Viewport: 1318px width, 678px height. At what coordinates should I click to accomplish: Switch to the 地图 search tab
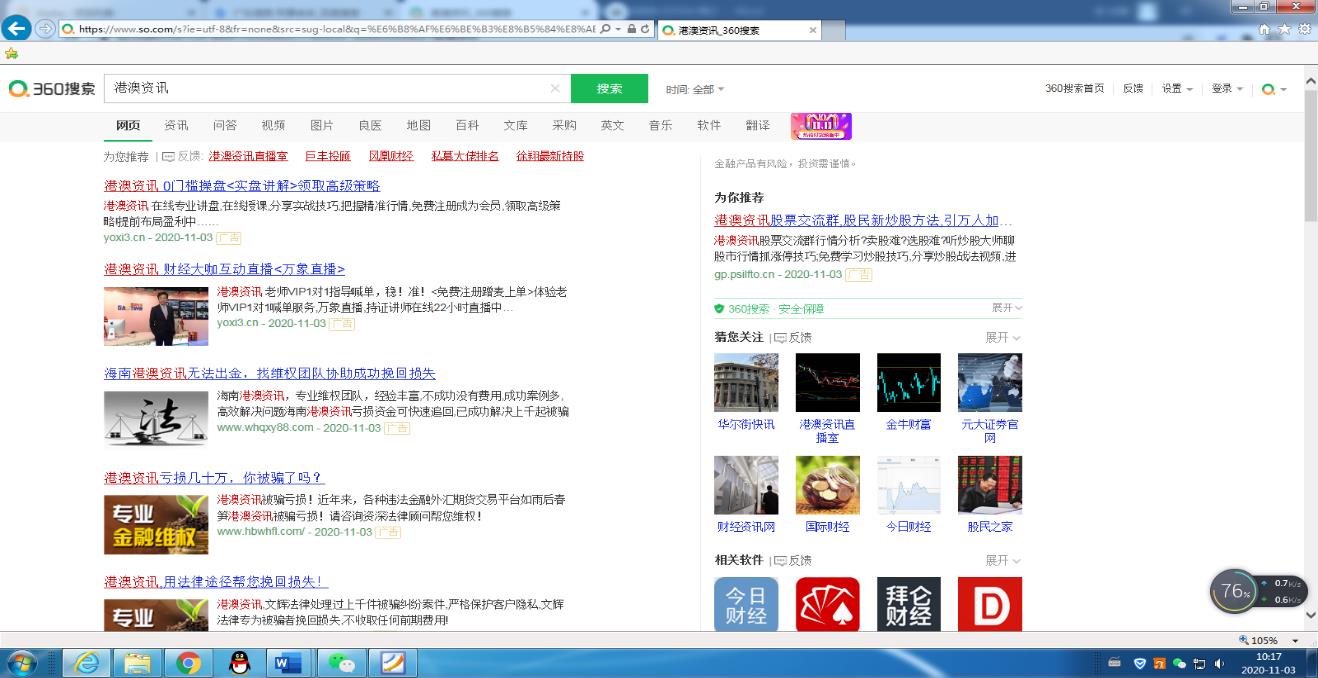pos(418,125)
